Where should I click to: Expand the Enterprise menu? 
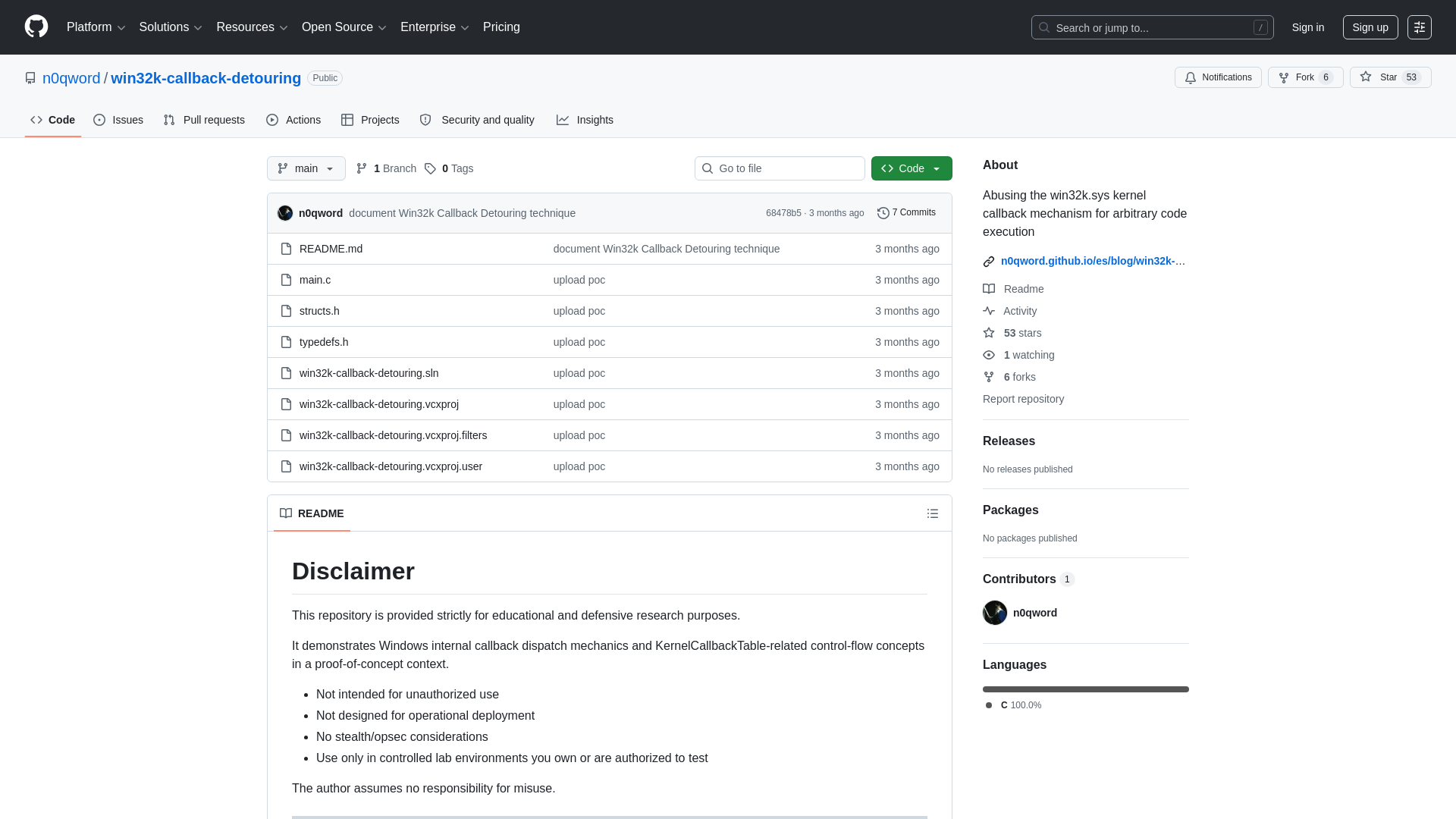click(x=435, y=27)
